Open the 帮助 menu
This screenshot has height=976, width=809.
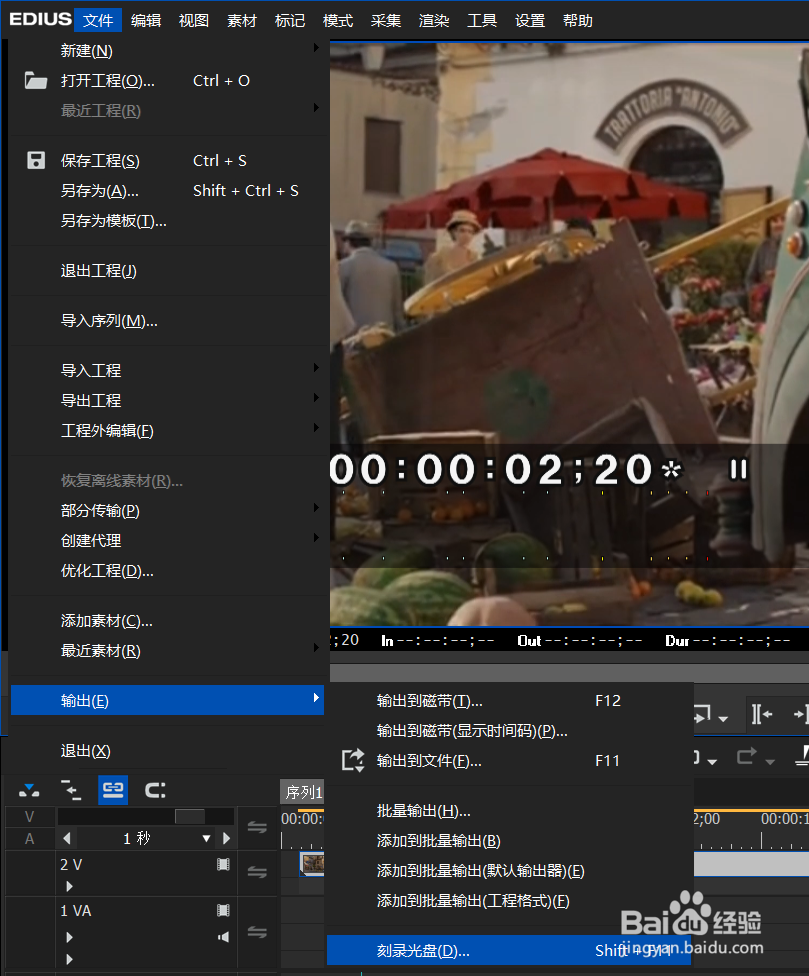[x=578, y=21]
